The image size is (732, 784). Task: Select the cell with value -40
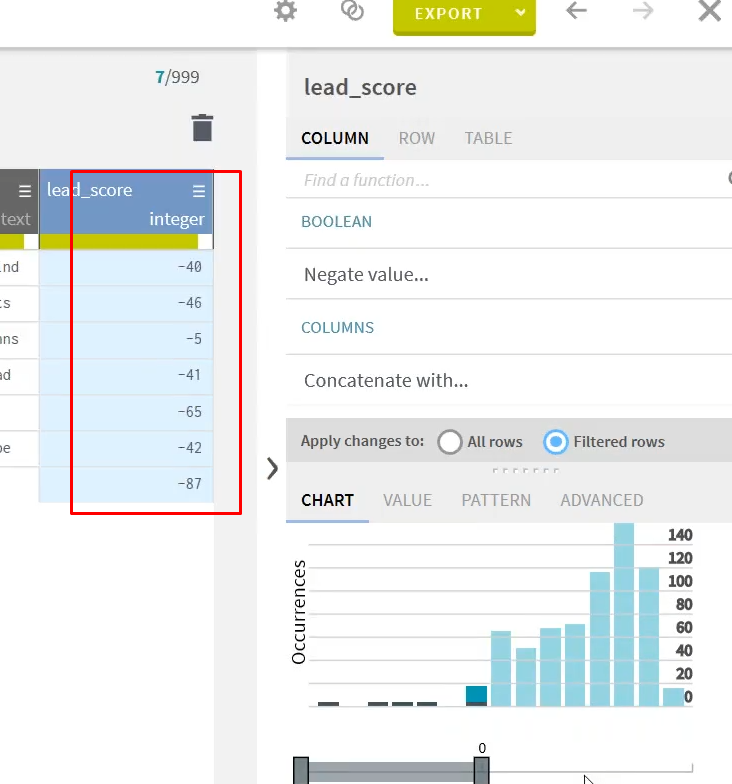[x=126, y=267]
